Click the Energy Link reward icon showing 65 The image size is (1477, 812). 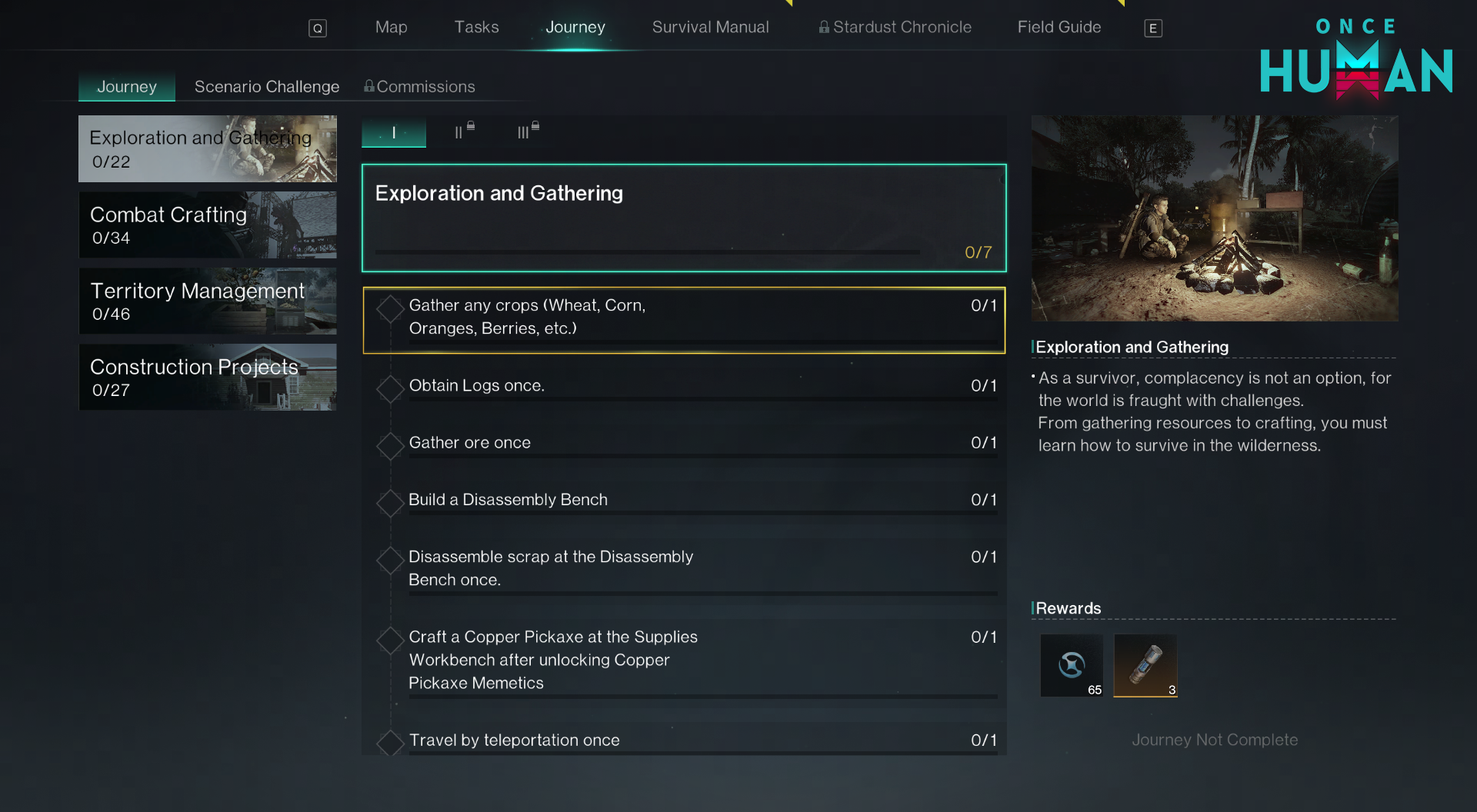pyautogui.click(x=1071, y=665)
